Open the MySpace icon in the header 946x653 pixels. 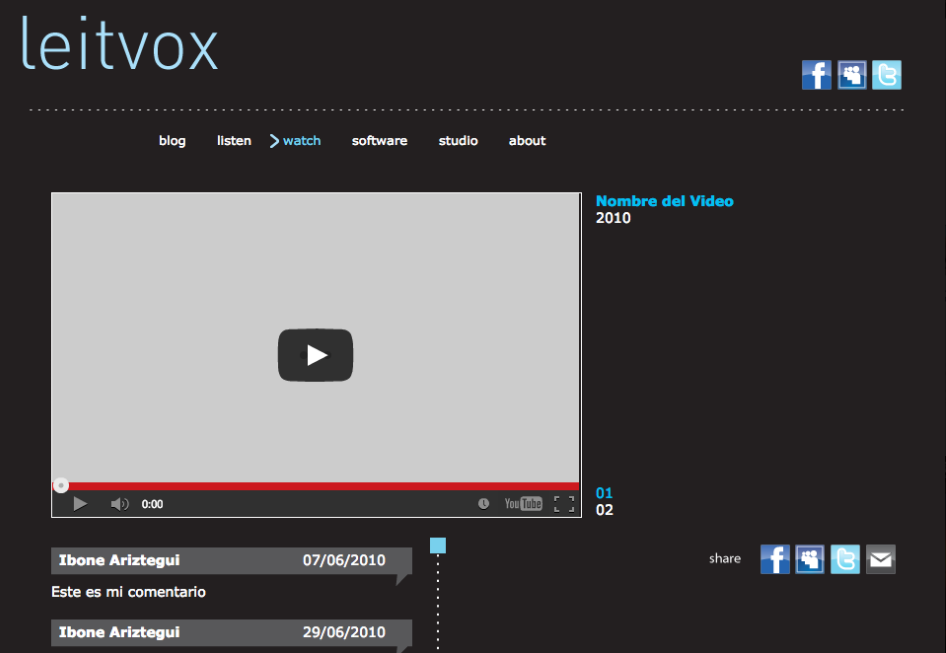point(852,75)
